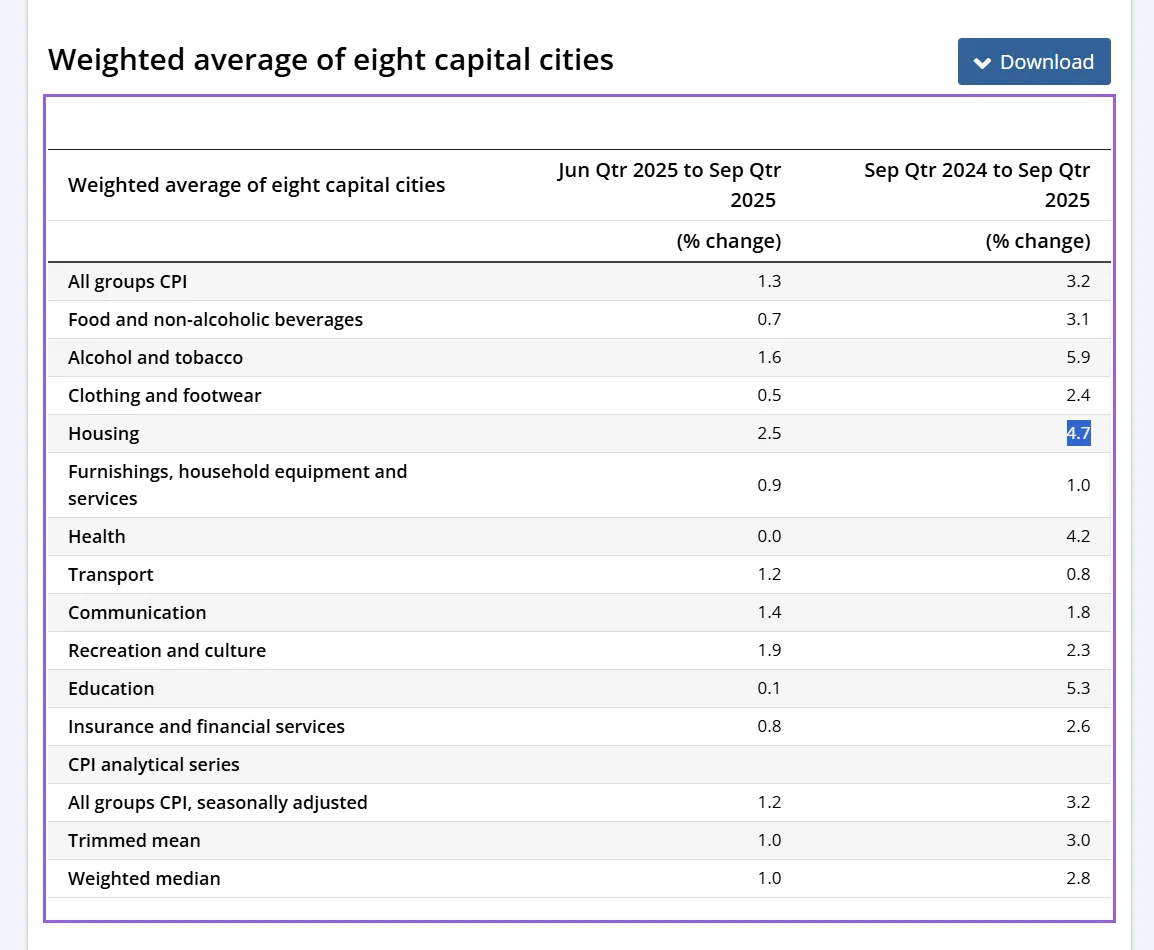Screen dimensions: 1154x950
Task: Click 'Insurance and financial services' row label
Action: click(x=206, y=727)
